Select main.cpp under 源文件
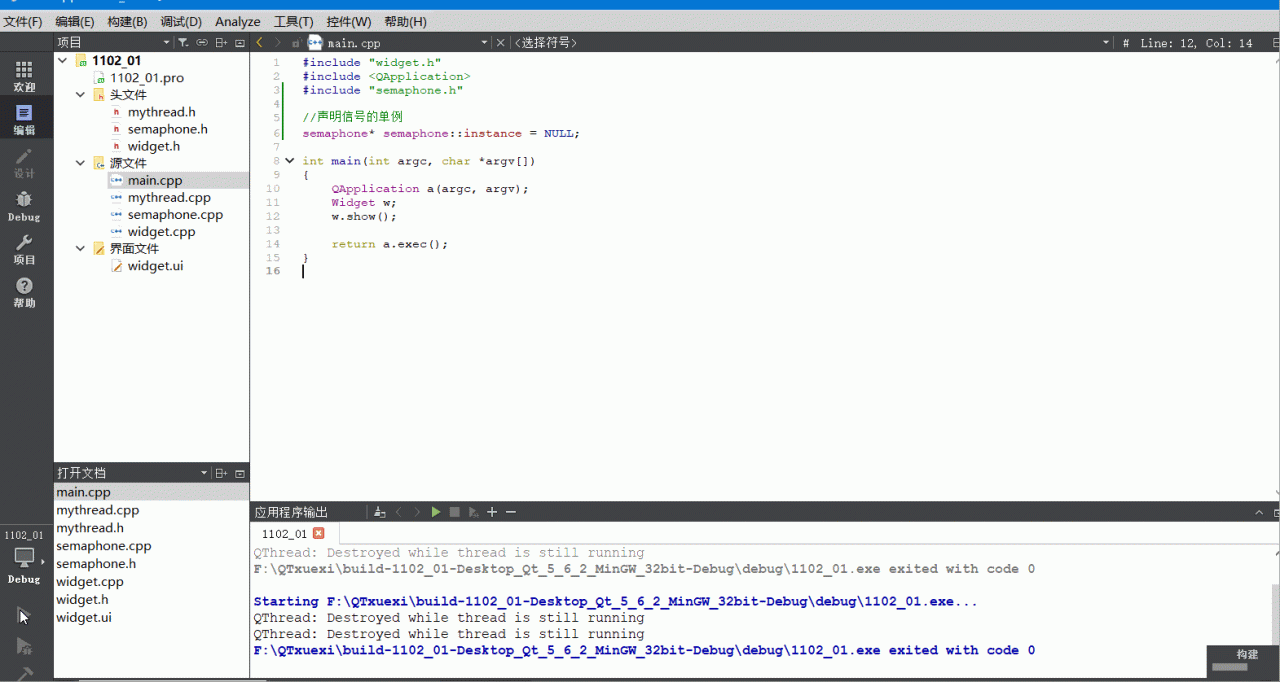 coord(154,180)
